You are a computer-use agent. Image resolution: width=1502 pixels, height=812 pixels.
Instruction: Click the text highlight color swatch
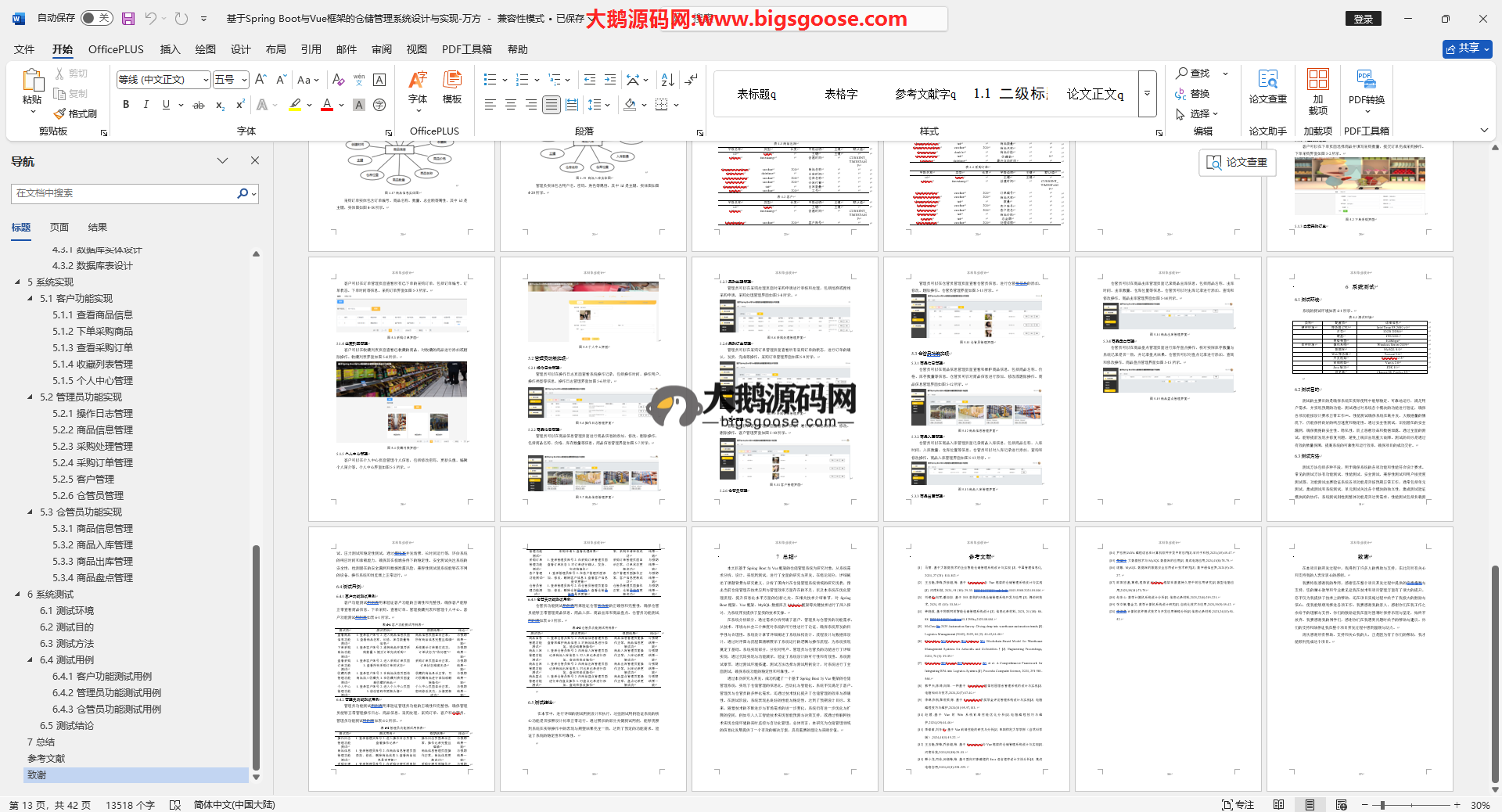[x=295, y=105]
